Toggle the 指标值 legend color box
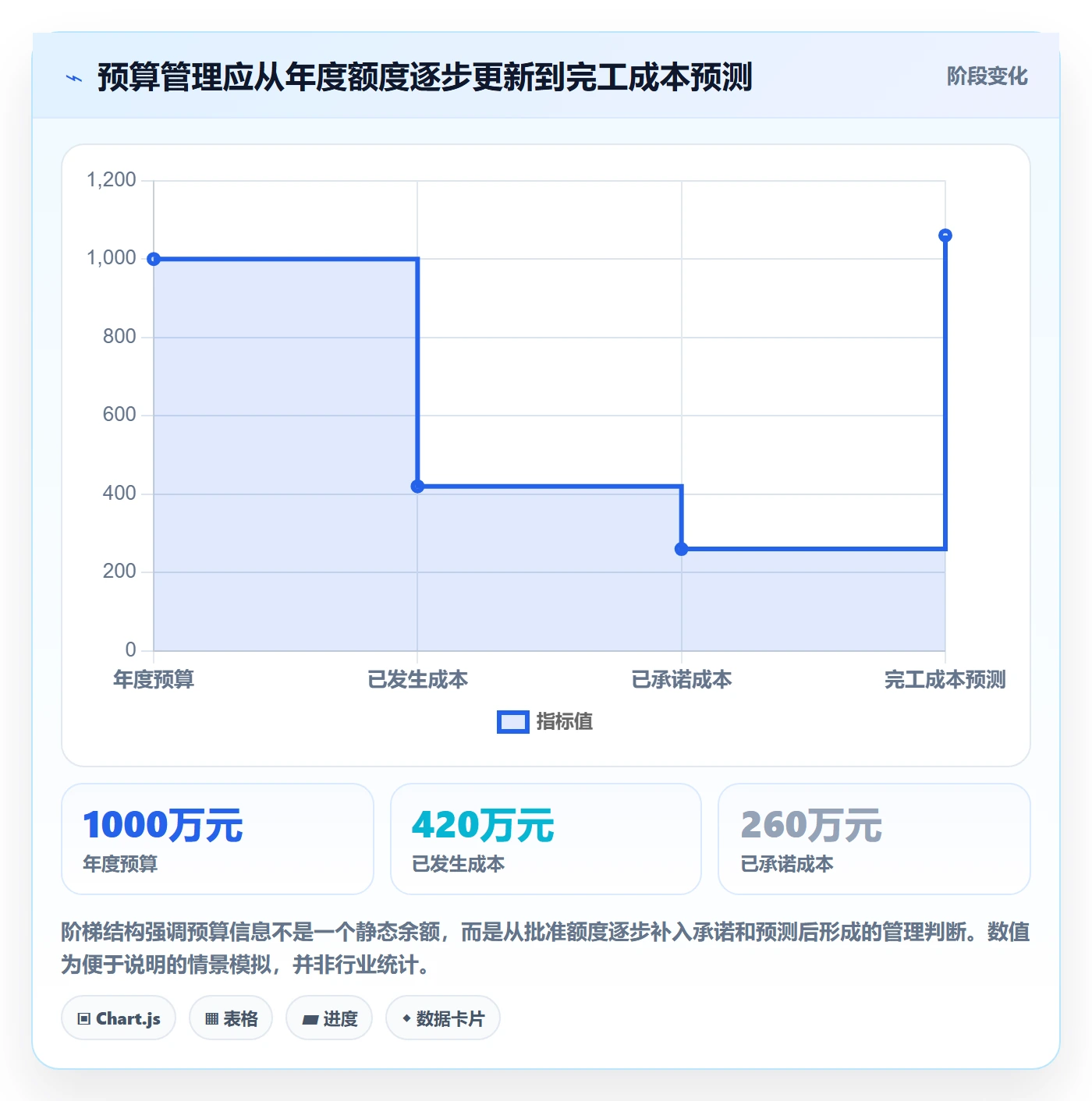This screenshot has height=1101, width=1092. [513, 722]
